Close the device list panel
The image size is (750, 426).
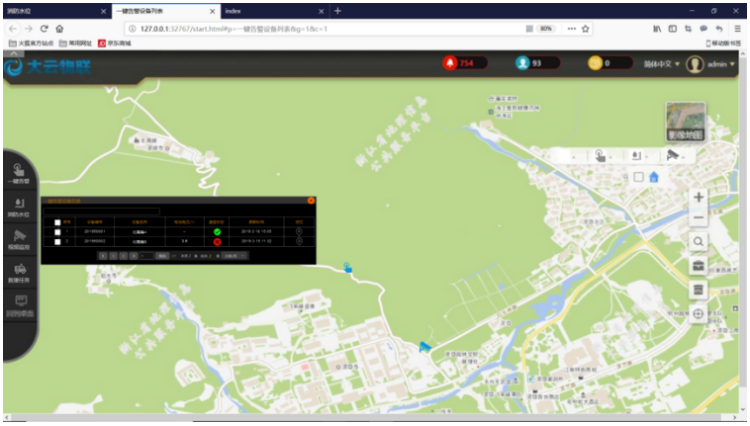tap(311, 201)
